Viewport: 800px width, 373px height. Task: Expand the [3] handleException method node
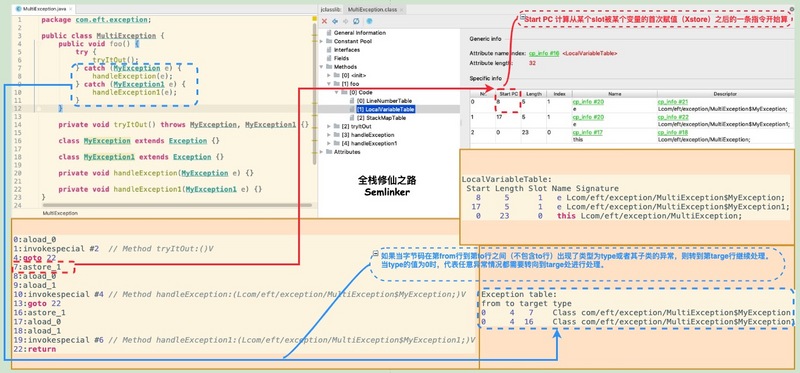[329, 135]
